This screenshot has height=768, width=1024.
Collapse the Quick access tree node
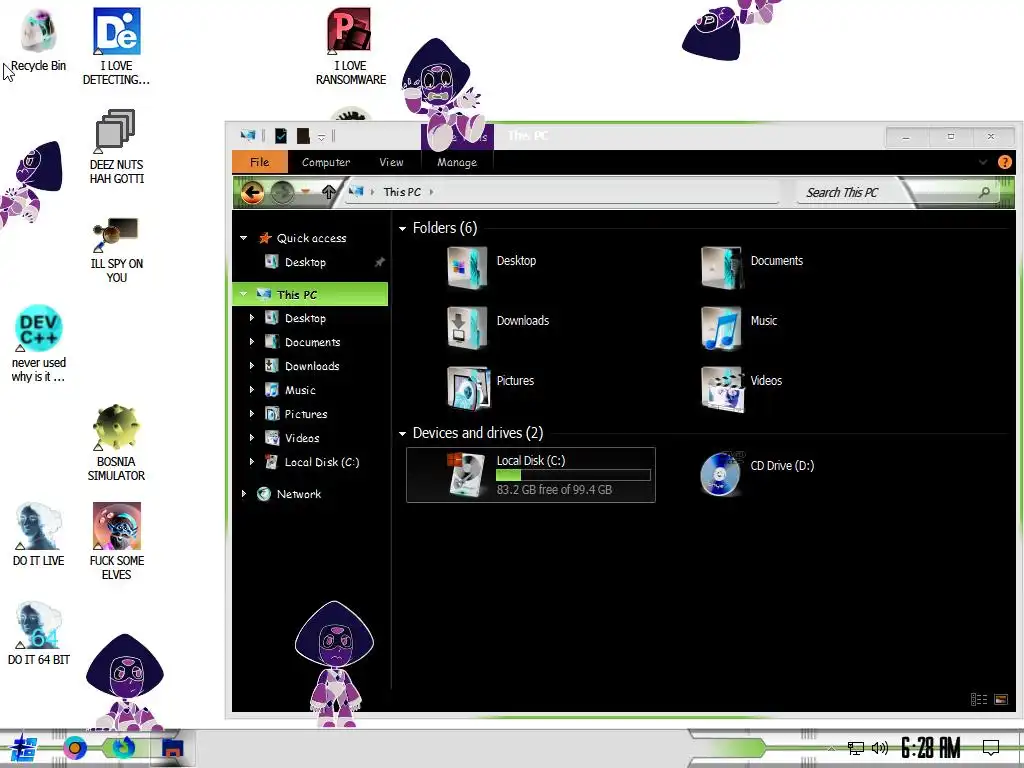(x=244, y=238)
